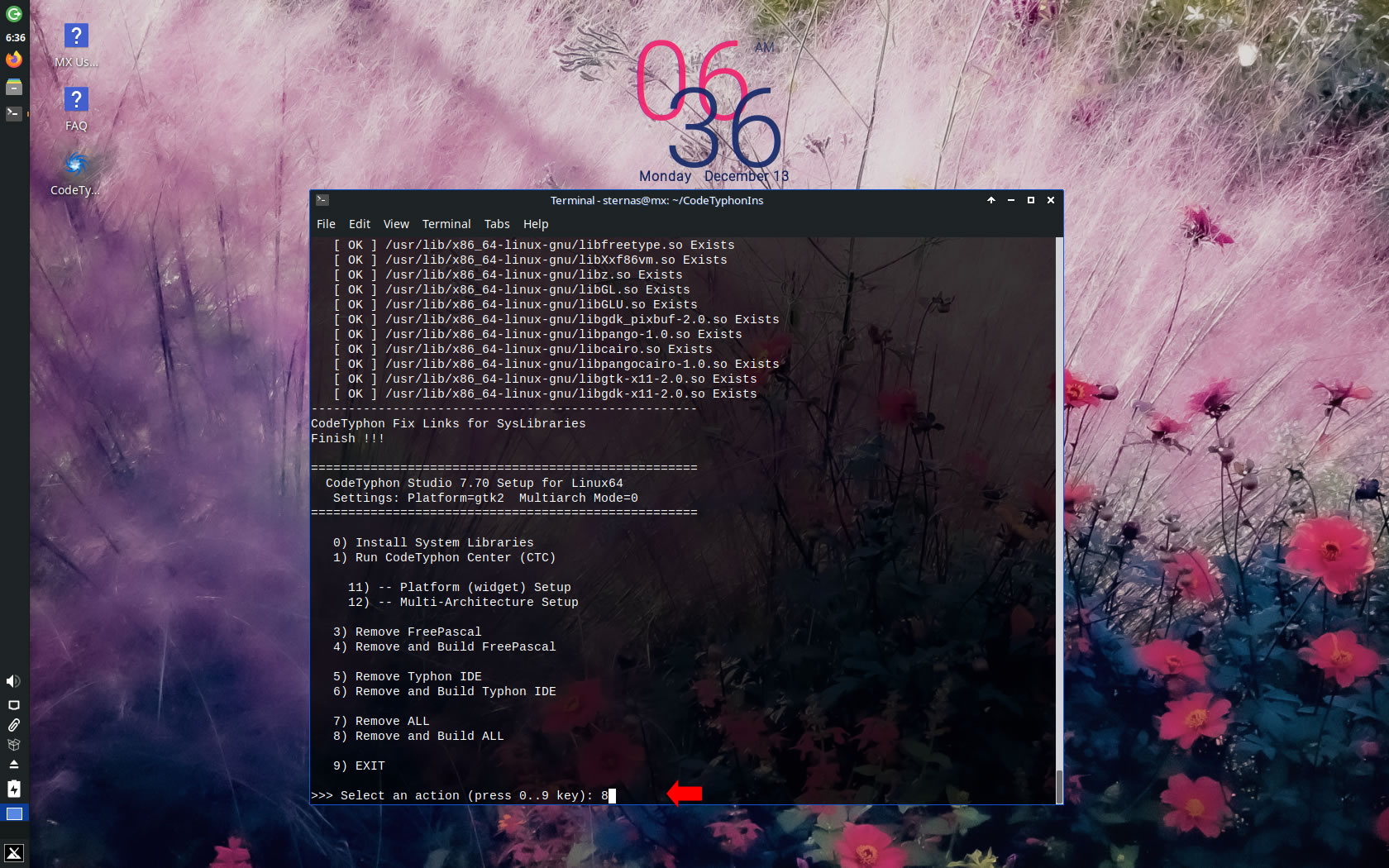Click the '6) Remove and Build Typhon IDE' line
Viewport: 1389px width, 868px height.
[444, 692]
